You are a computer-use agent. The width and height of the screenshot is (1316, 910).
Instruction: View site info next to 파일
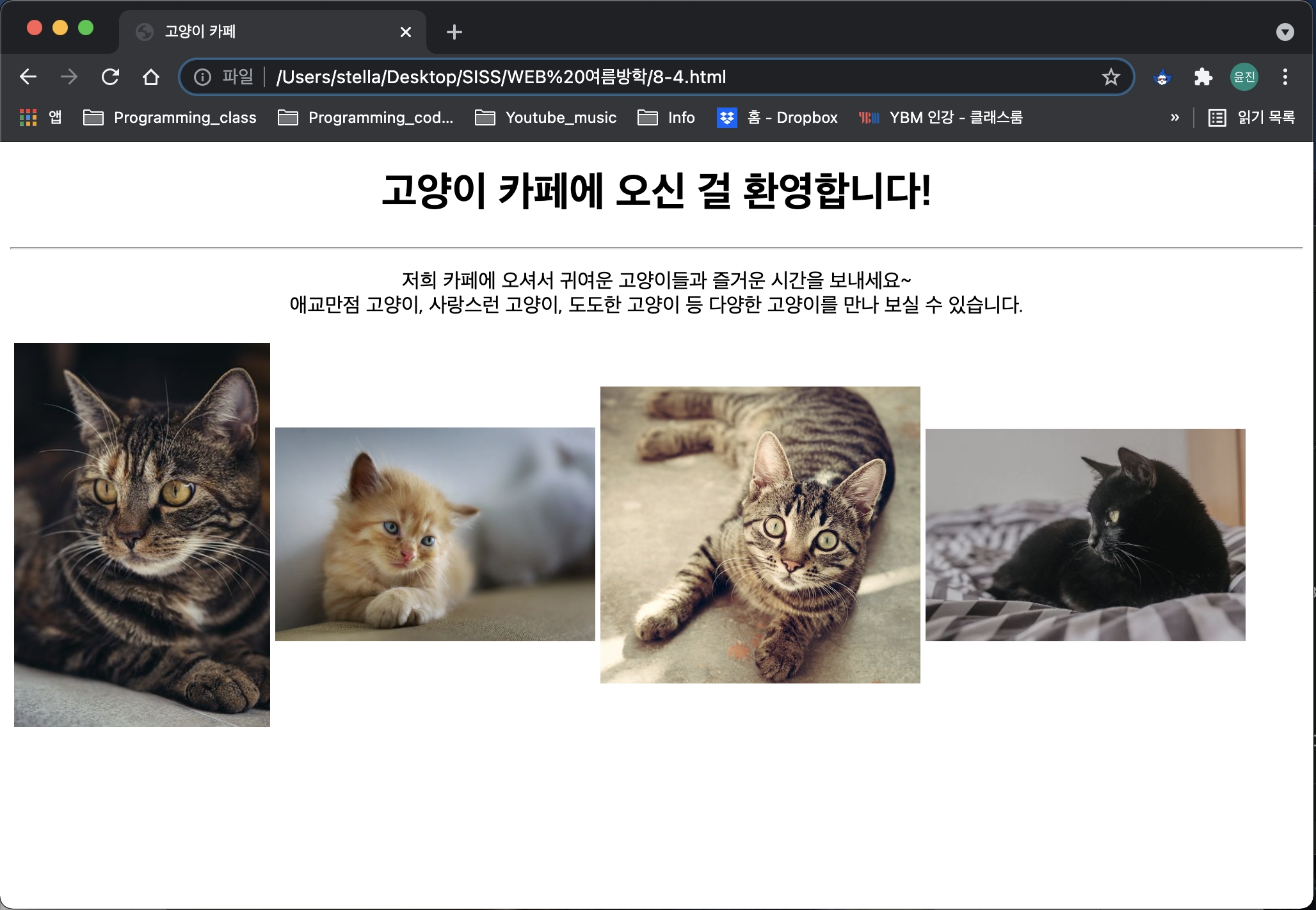[202, 77]
